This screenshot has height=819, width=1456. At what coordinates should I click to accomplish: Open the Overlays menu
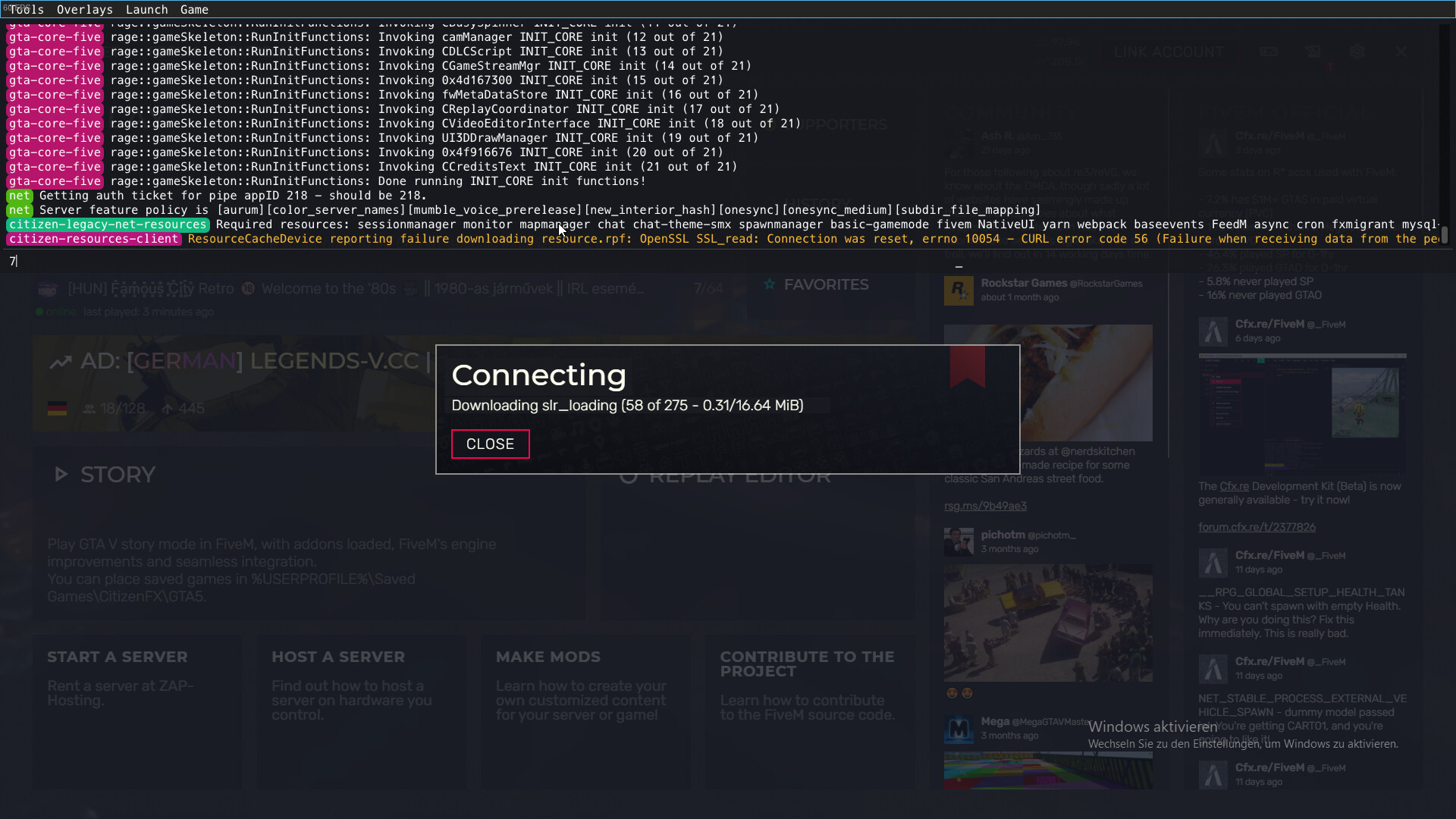(85, 9)
